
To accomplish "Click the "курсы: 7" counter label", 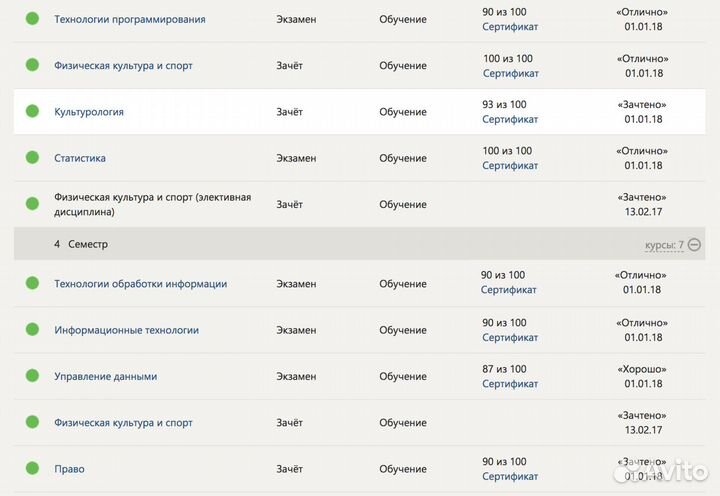I will tap(665, 244).
